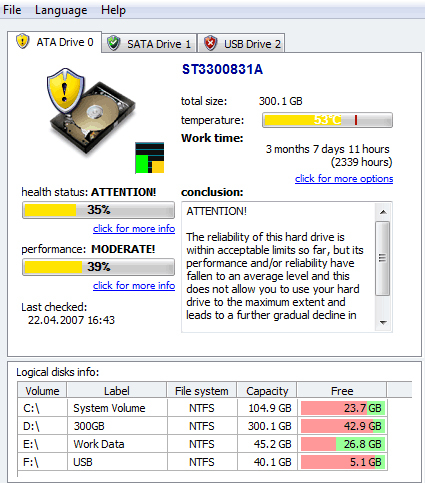This screenshot has width=425, height=483.
Task: Switch to the SATA Drive 1 tab
Action: click(x=149, y=44)
